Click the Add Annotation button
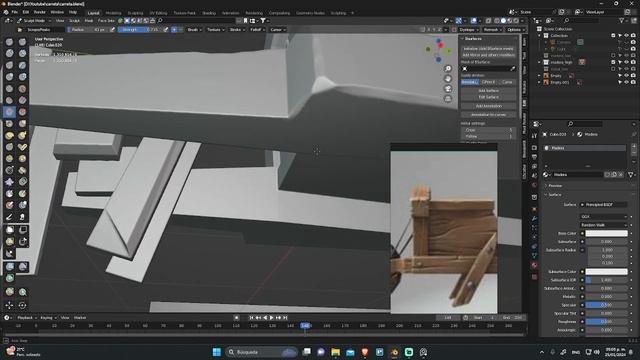Image resolution: width=640 pixels, height=360 pixels. [489, 106]
